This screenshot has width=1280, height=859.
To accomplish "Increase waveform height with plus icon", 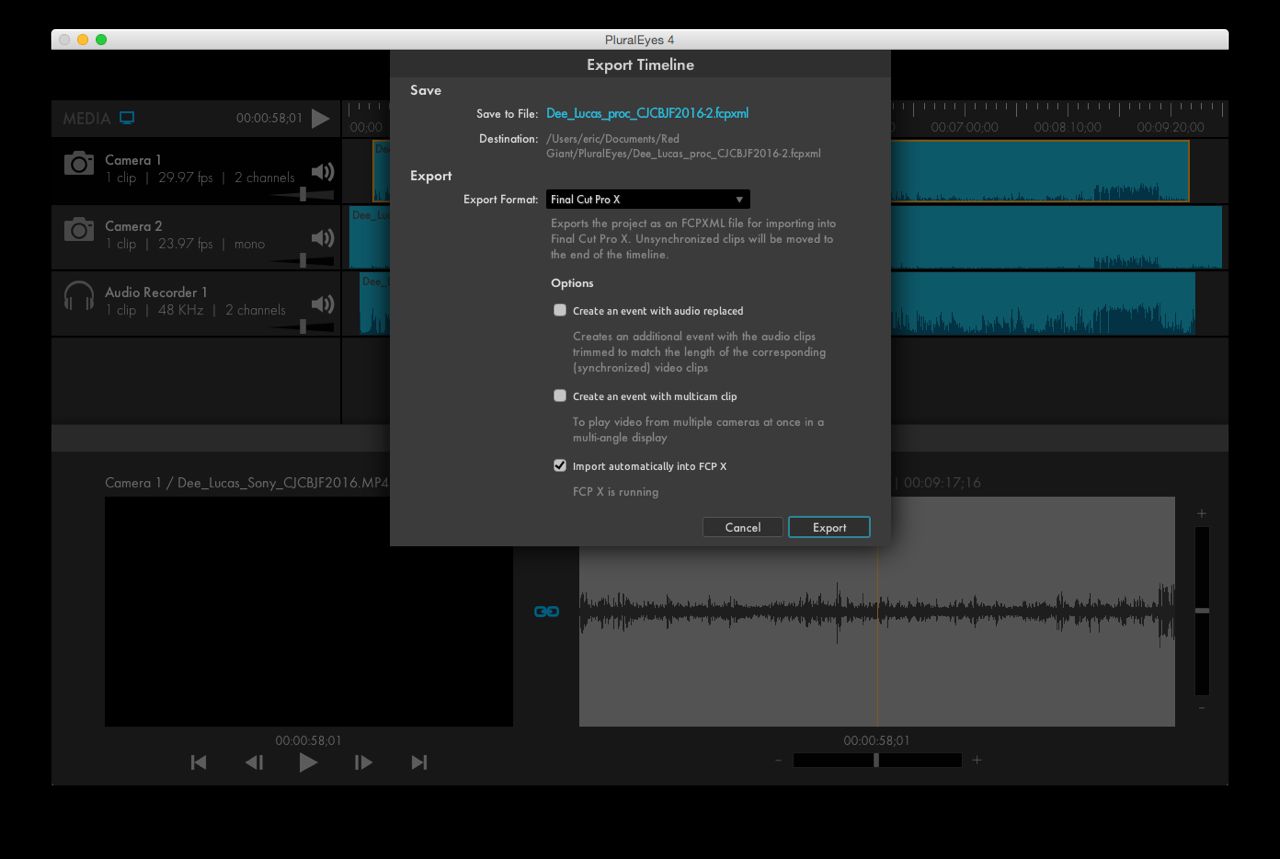I will tap(1202, 513).
